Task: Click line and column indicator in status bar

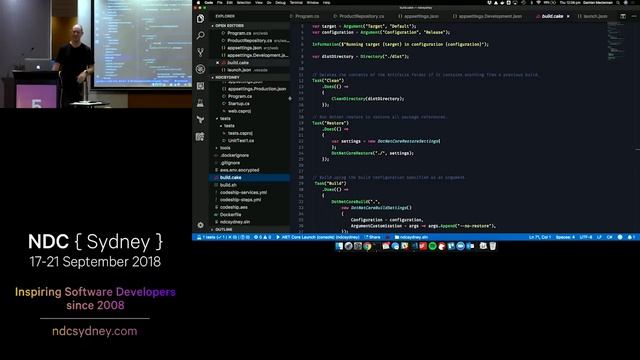Action: tap(540, 237)
